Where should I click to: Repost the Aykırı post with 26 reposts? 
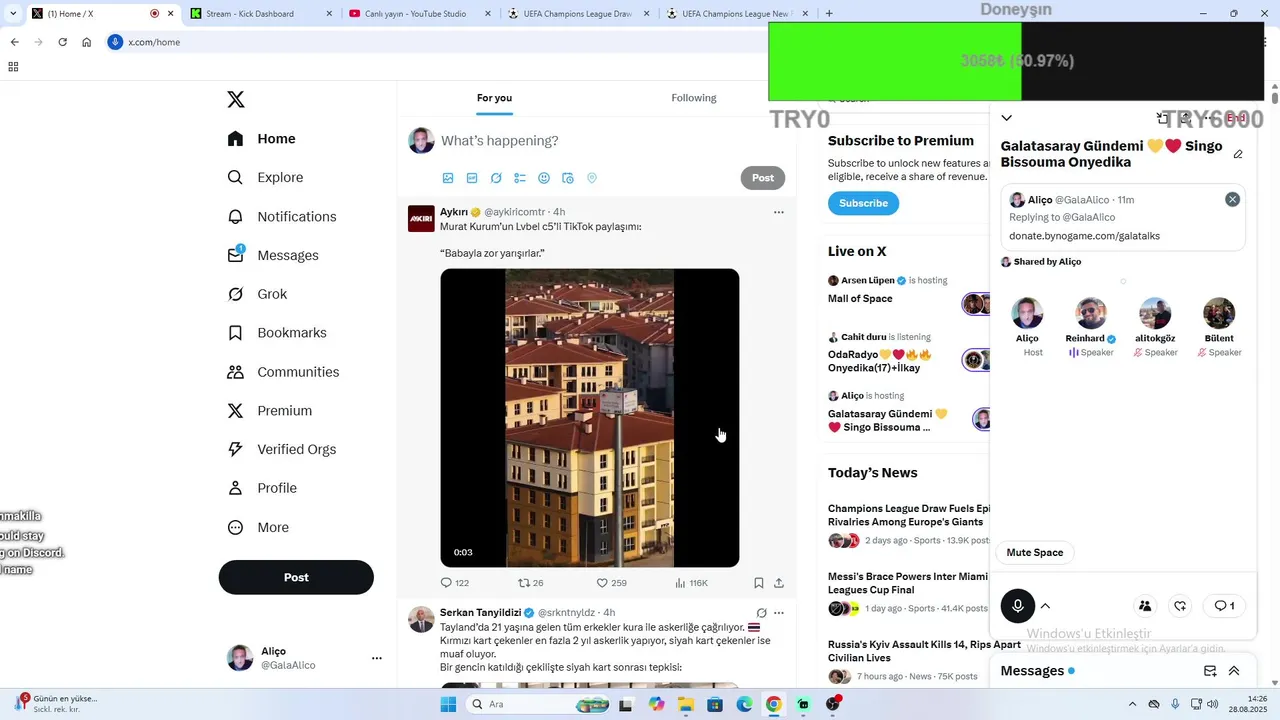click(x=531, y=583)
